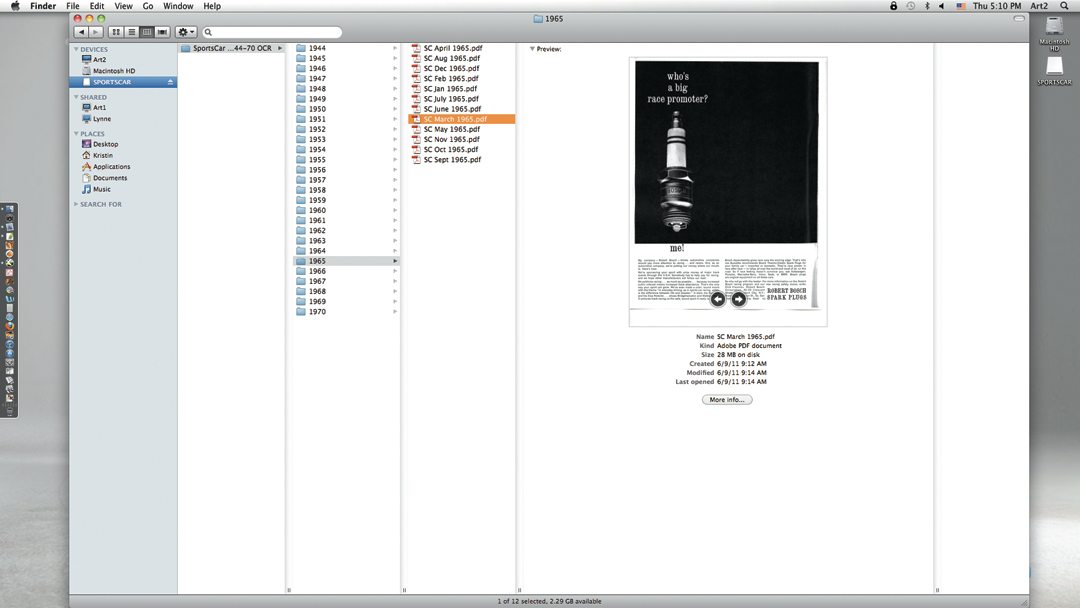
Task: Select column view toggle button
Action: (x=147, y=32)
